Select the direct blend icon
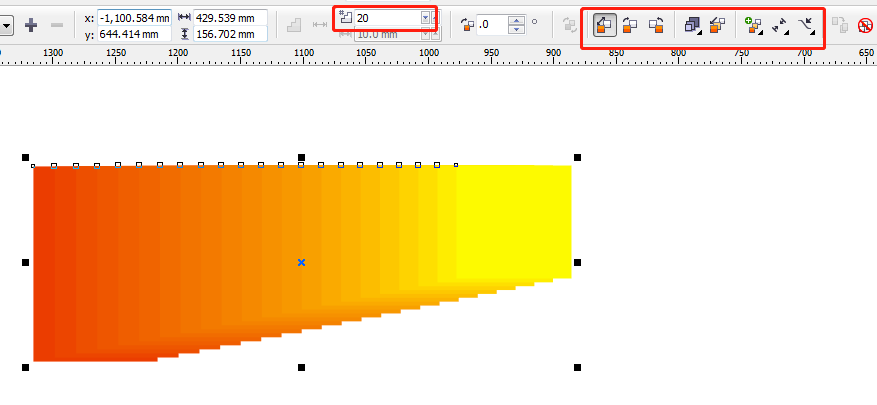Screen dimensions: 877x405 [x=604, y=24]
